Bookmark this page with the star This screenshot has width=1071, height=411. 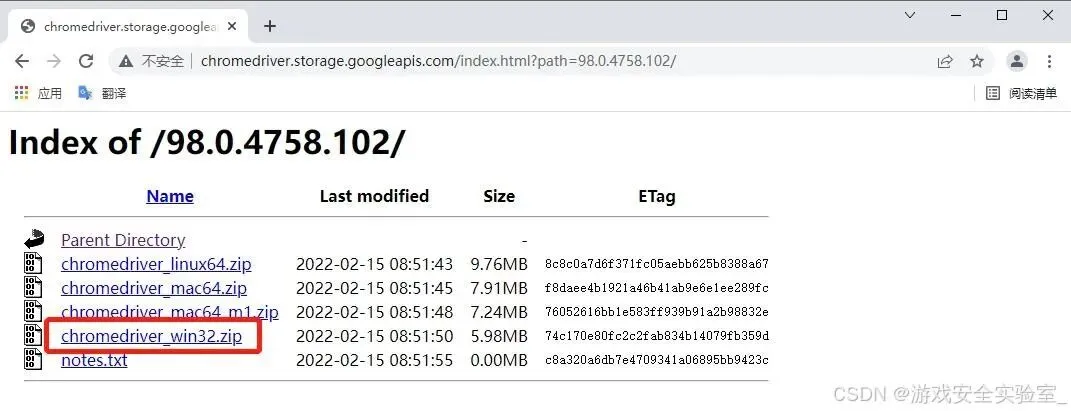pos(977,61)
